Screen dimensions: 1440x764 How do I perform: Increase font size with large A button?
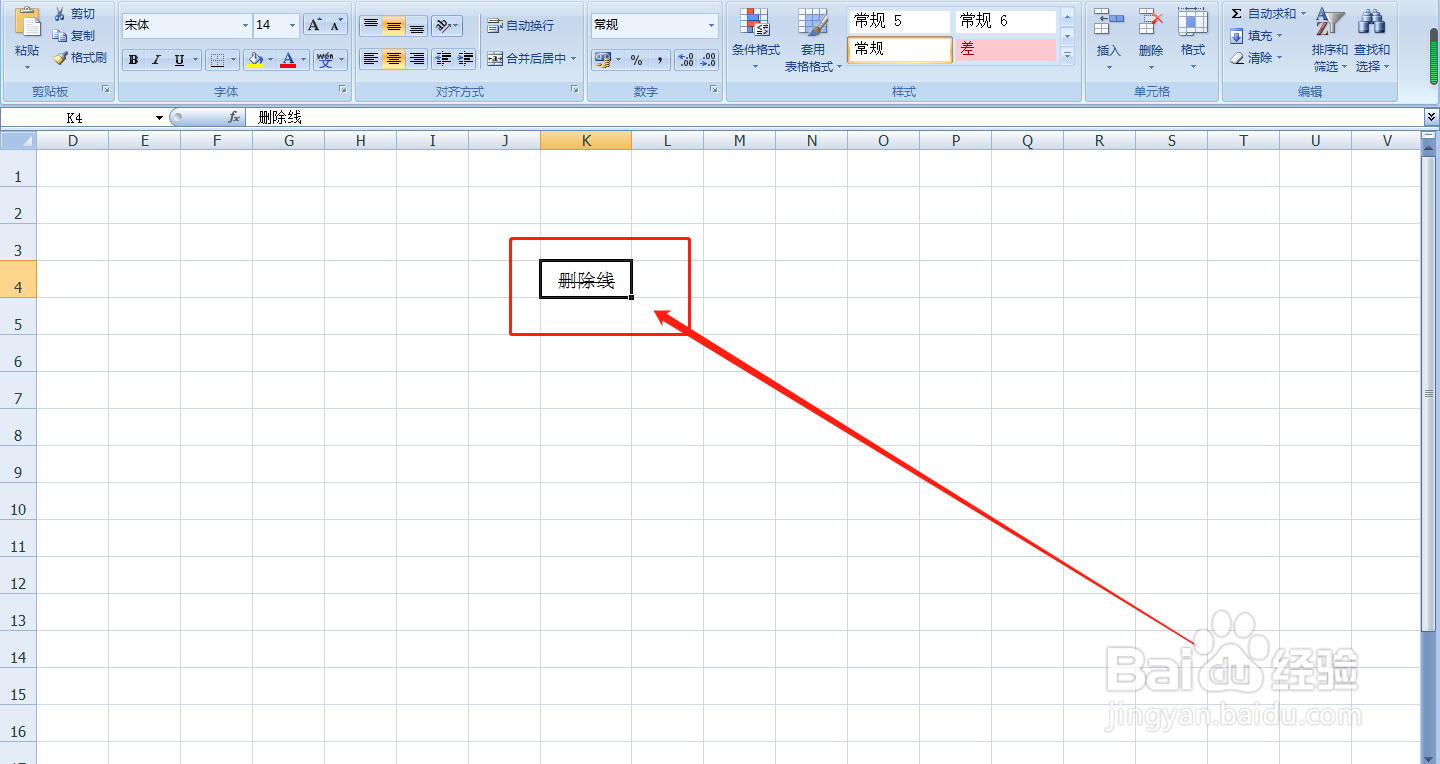(x=314, y=25)
